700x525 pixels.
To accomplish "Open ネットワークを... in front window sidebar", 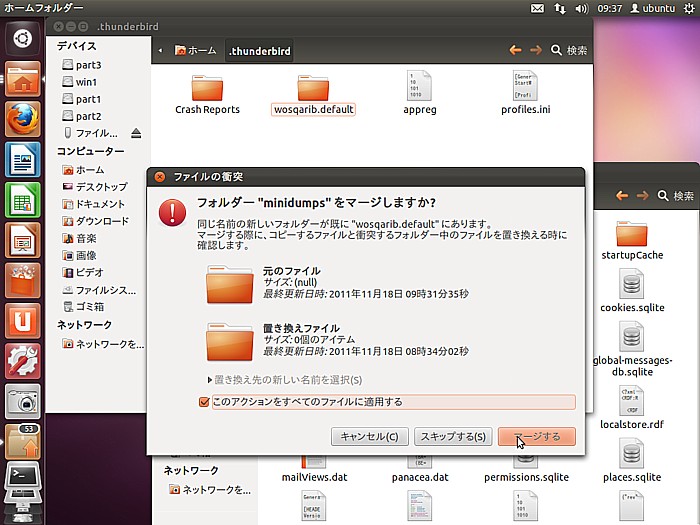I will tap(103, 344).
